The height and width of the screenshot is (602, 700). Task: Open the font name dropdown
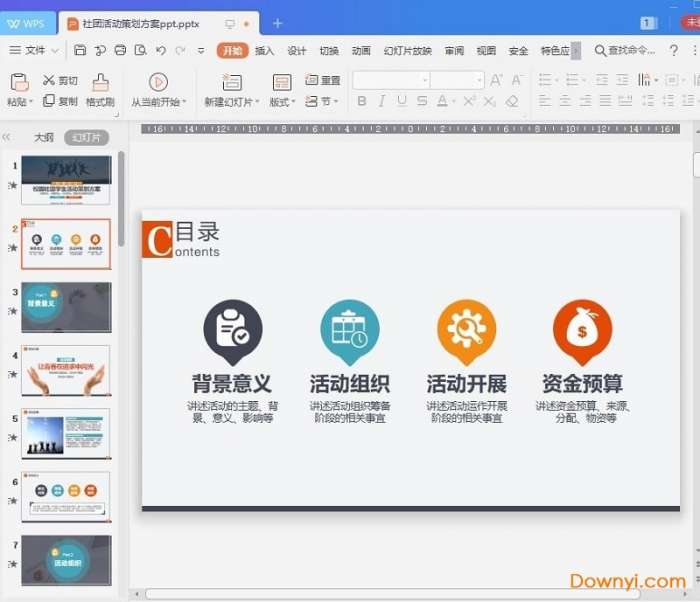(x=425, y=81)
